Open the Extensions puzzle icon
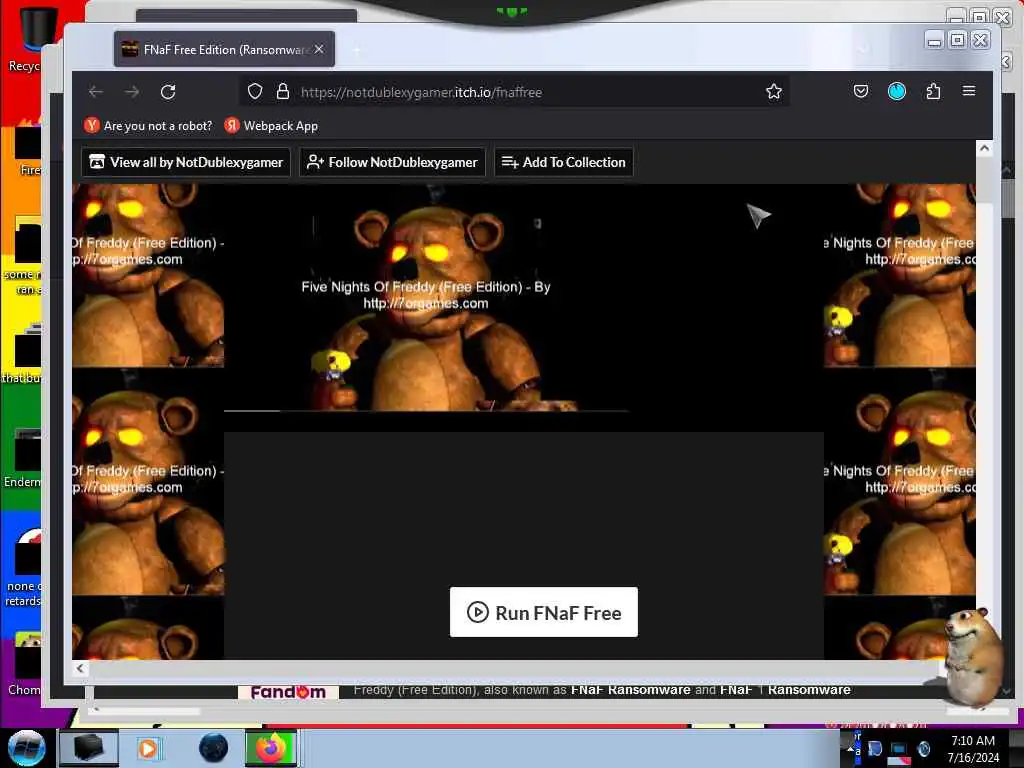 click(933, 91)
